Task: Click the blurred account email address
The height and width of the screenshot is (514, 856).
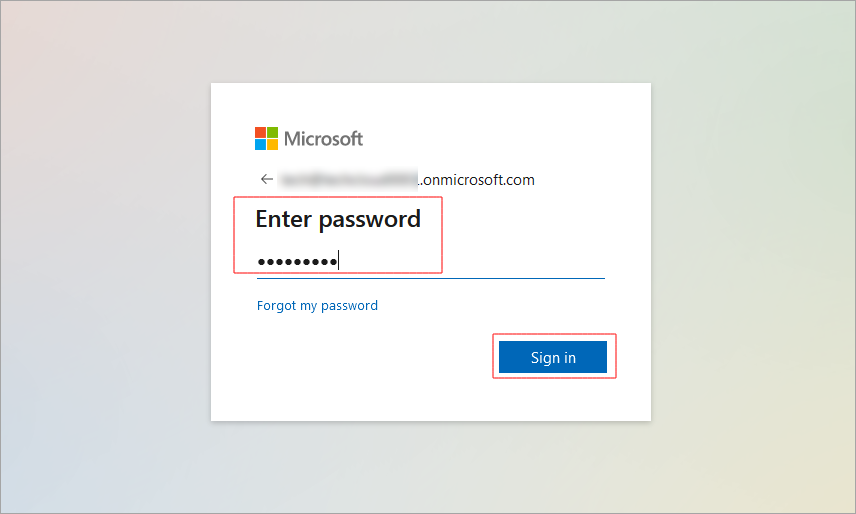Action: 346,180
